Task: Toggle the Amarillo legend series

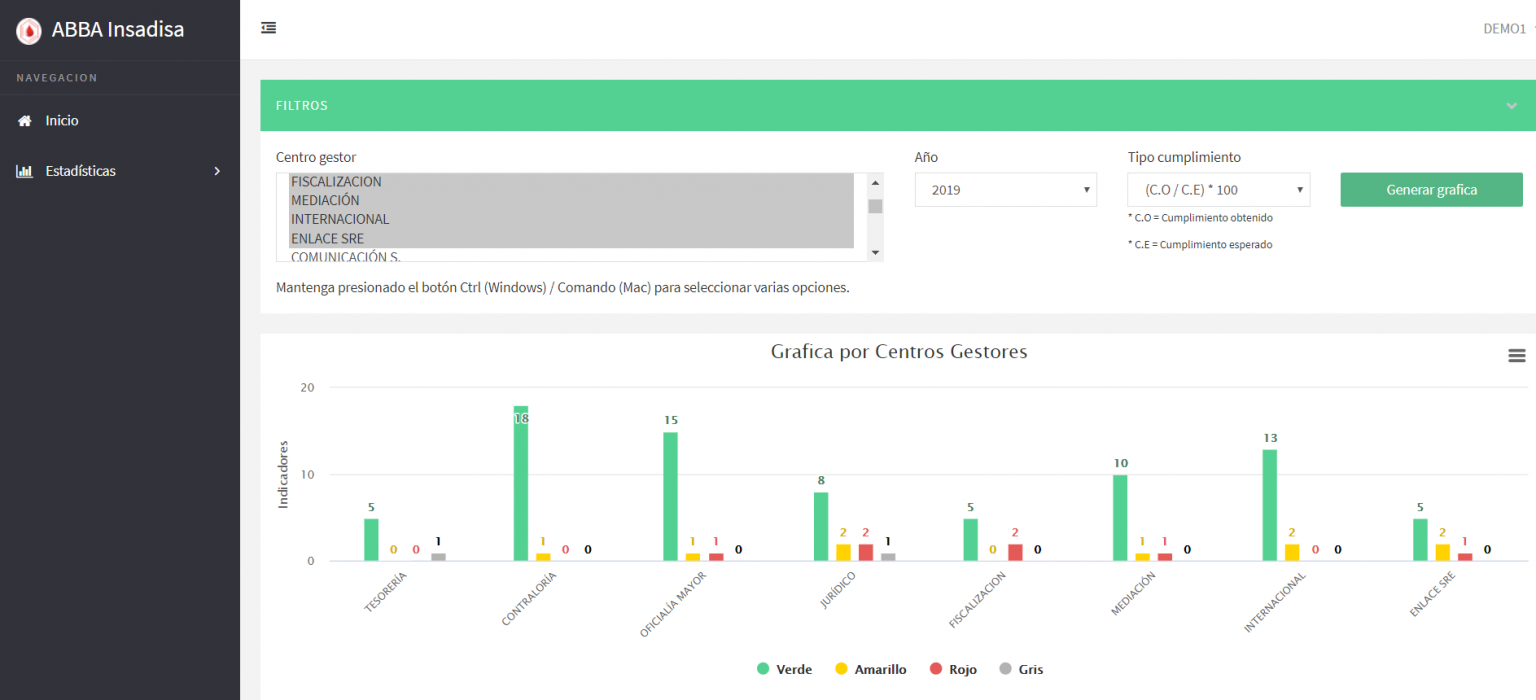Action: click(870, 669)
